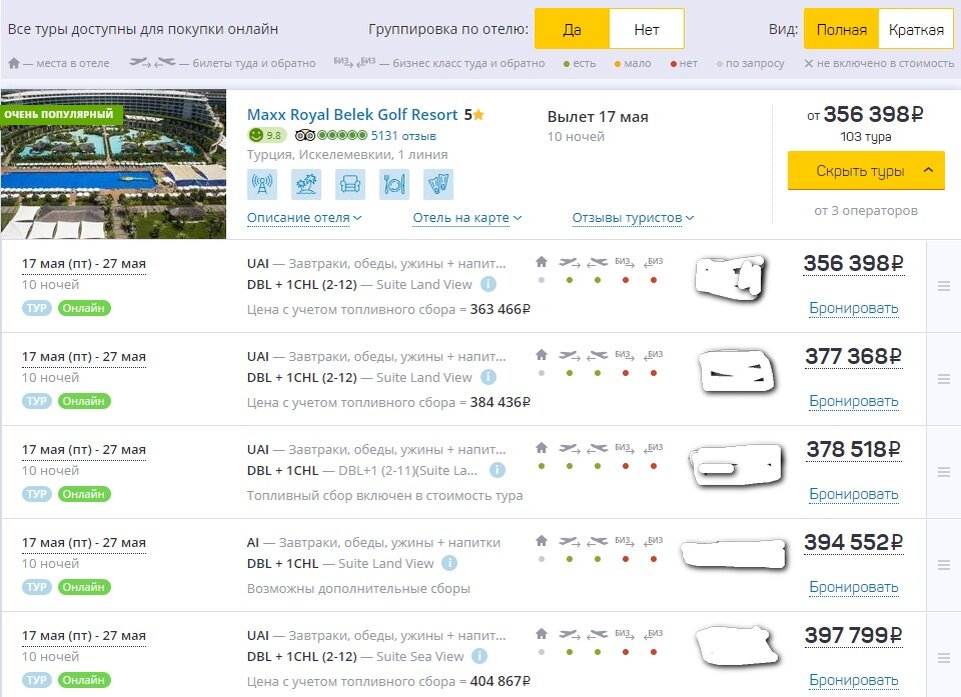Click 'Бронировать' for the 356 398₽ tour
Viewport: 961px width, 697px height.
(853, 308)
